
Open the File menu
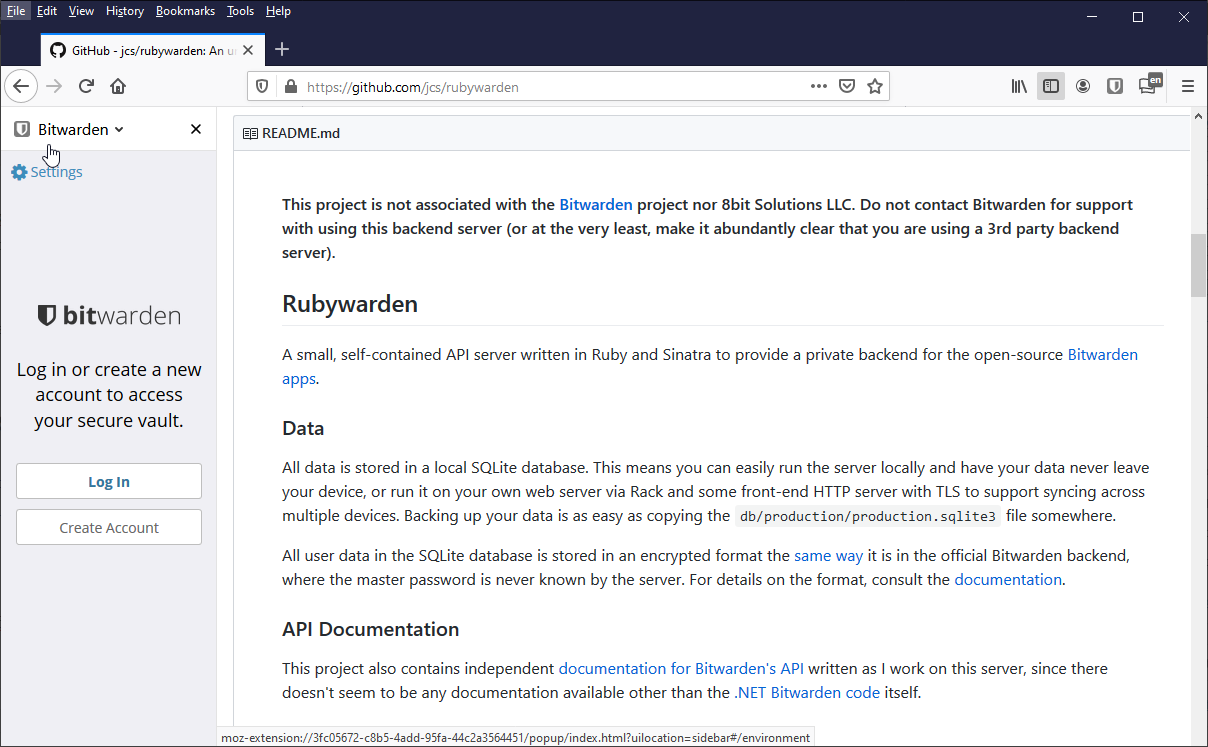pyautogui.click(x=16, y=11)
